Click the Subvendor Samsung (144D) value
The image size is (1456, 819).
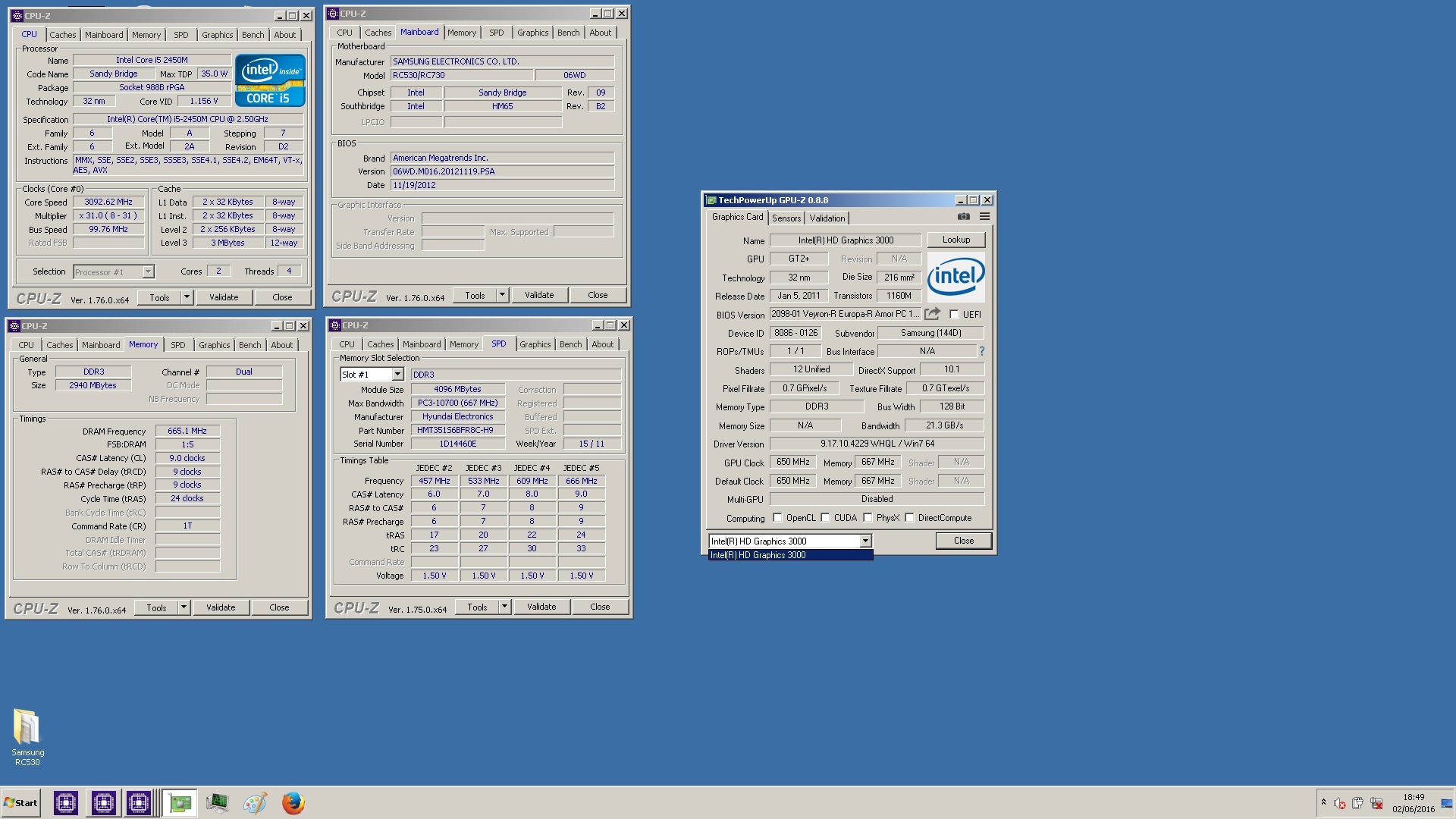(930, 333)
